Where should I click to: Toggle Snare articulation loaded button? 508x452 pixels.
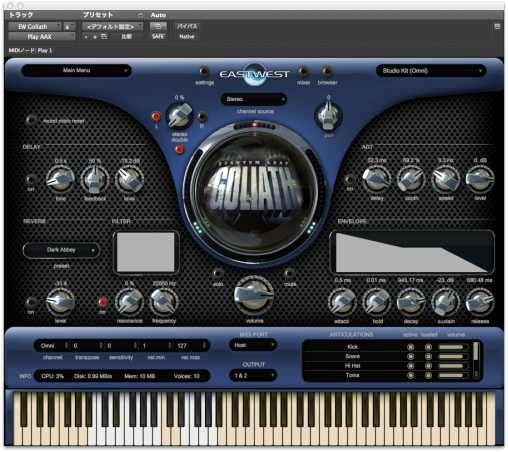[428, 356]
